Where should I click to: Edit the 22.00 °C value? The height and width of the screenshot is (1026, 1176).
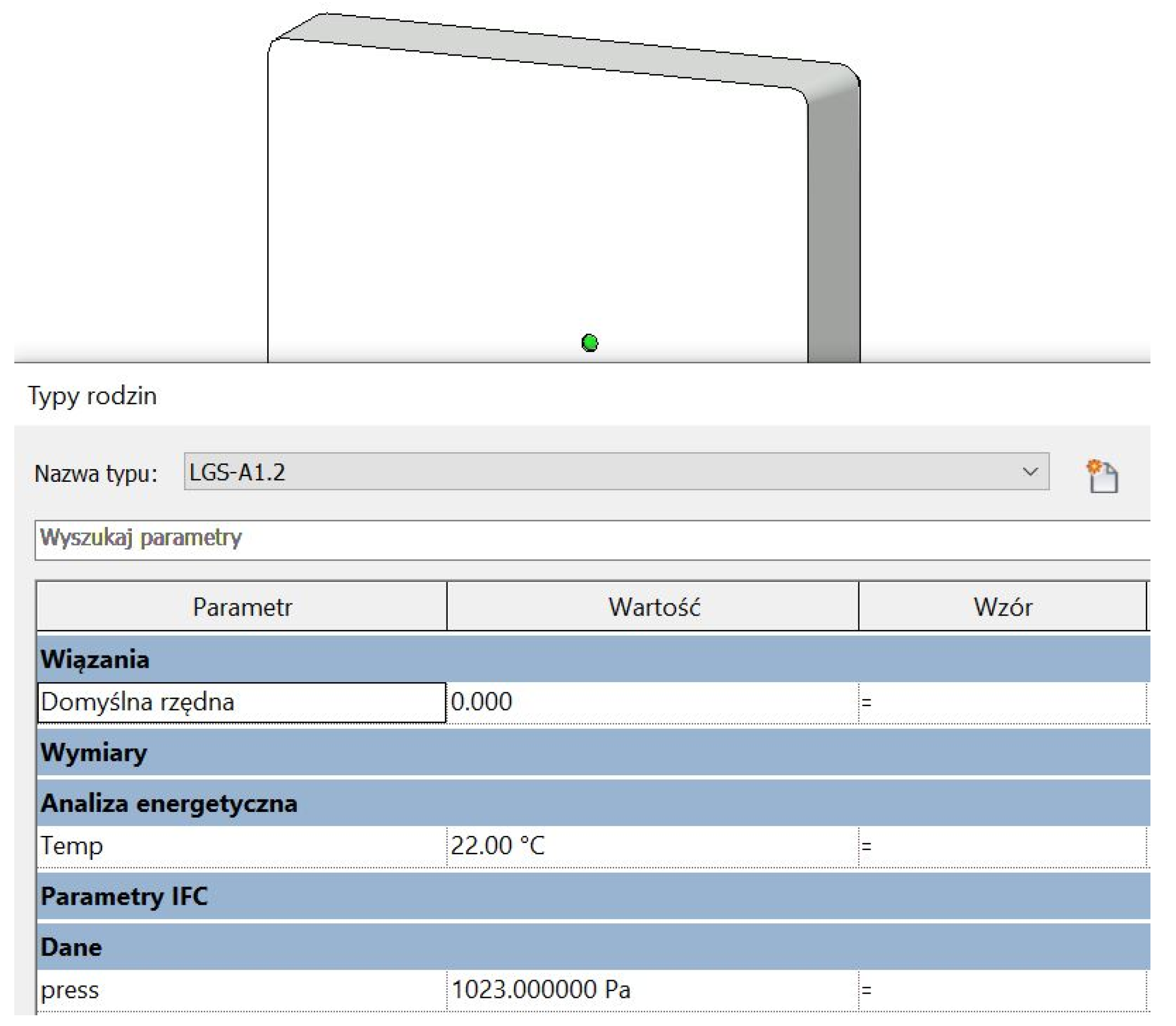tap(652, 846)
